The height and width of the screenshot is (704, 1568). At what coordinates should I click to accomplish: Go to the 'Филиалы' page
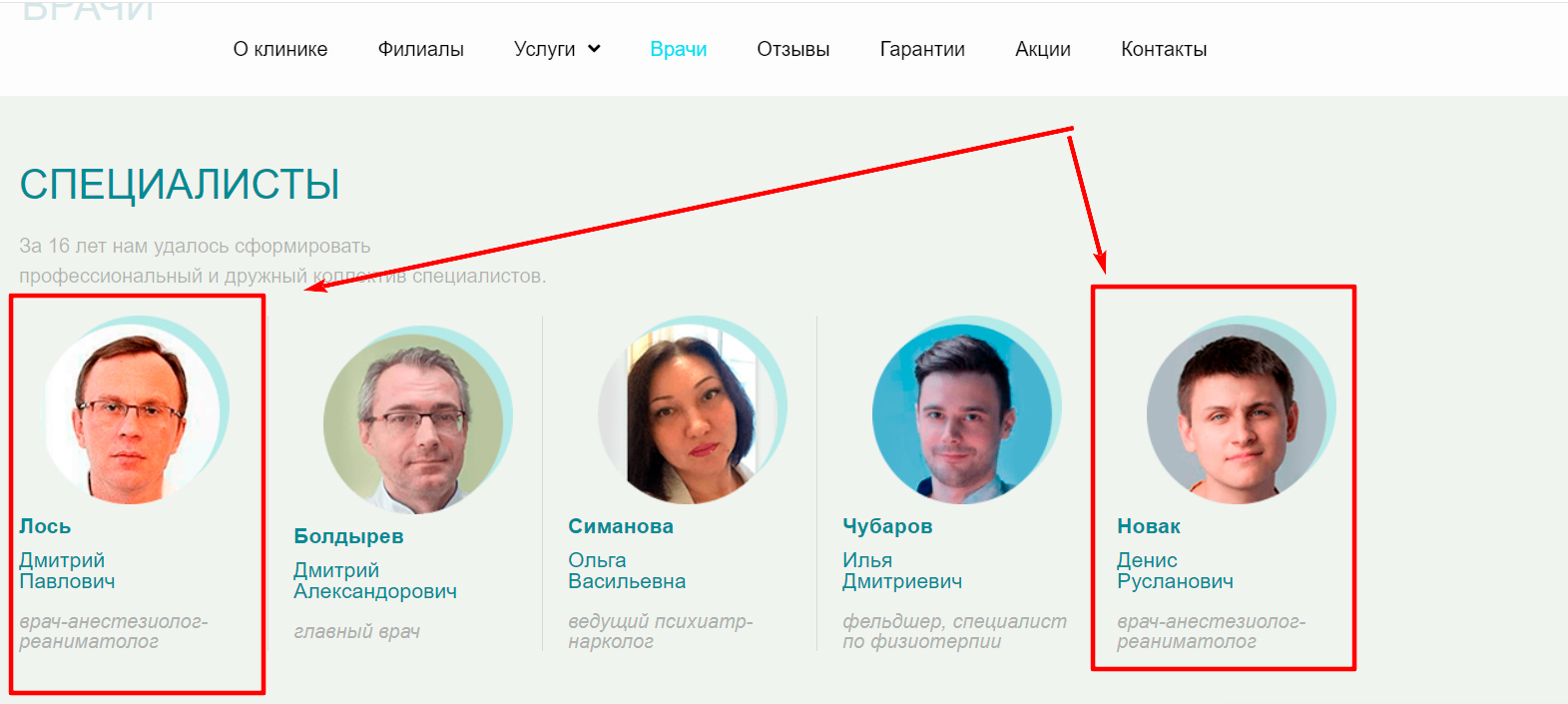click(420, 49)
